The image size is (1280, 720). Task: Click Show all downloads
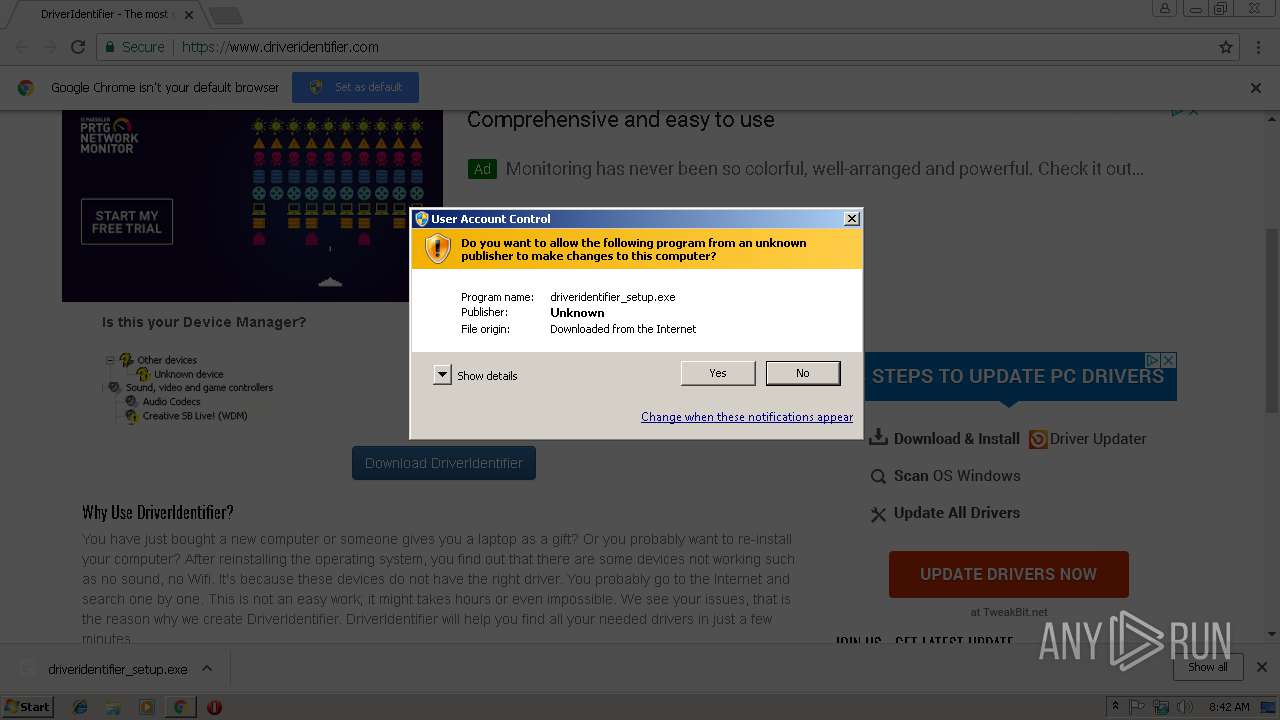(1207, 667)
